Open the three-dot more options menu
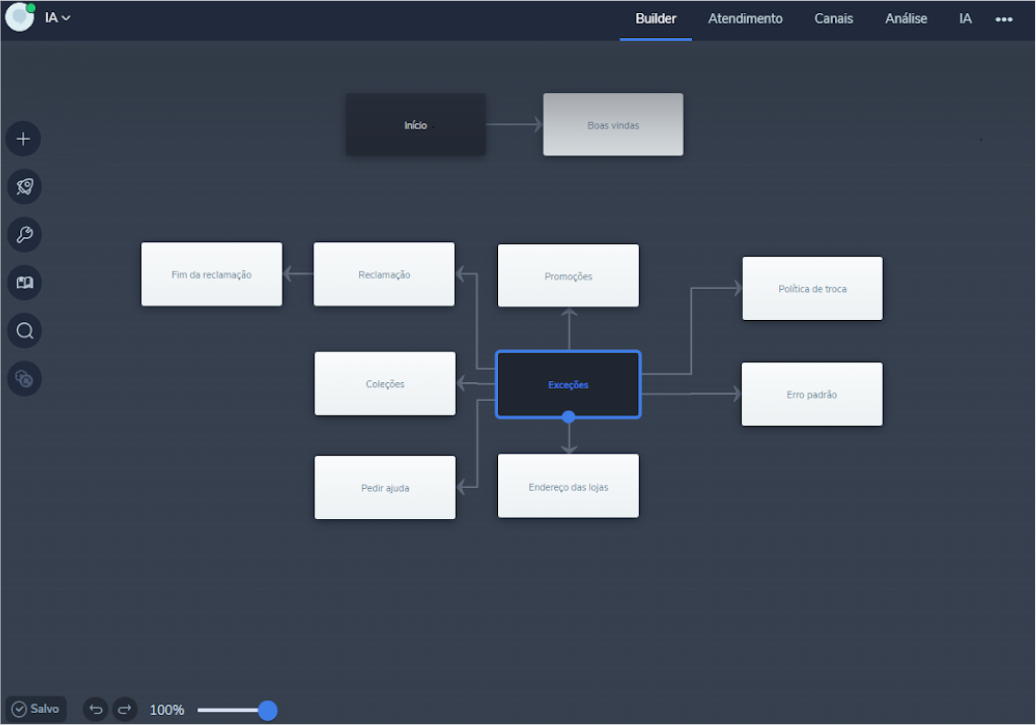The image size is (1036, 725). tap(1004, 19)
